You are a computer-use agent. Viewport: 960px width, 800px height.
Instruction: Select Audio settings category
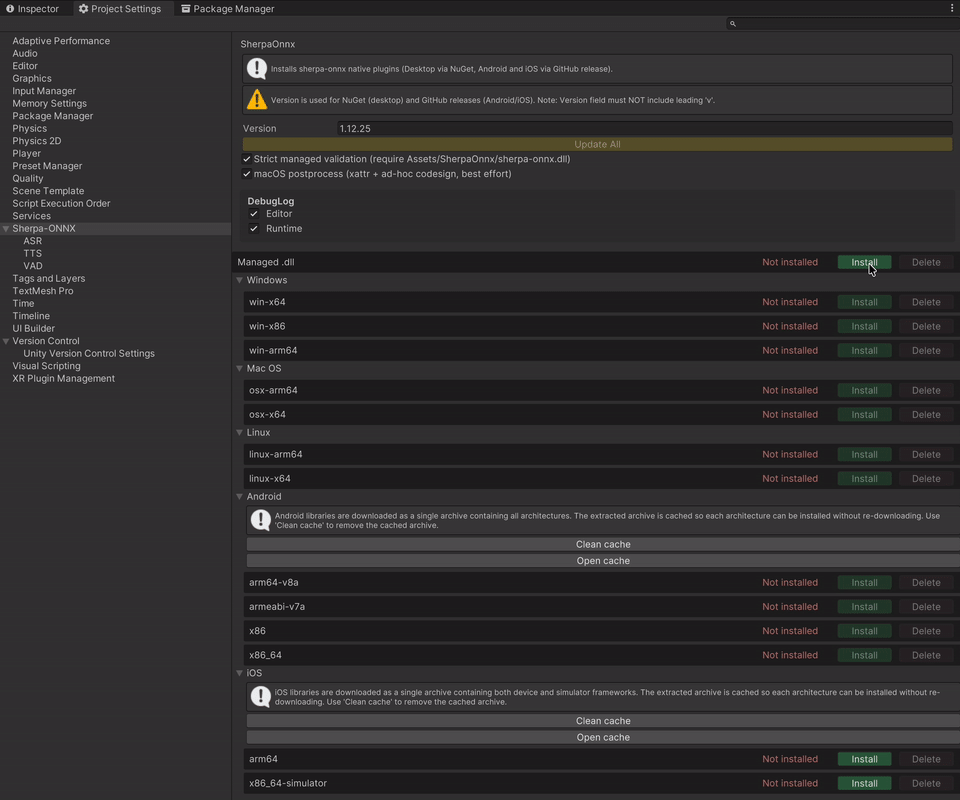pyautogui.click(x=24, y=53)
